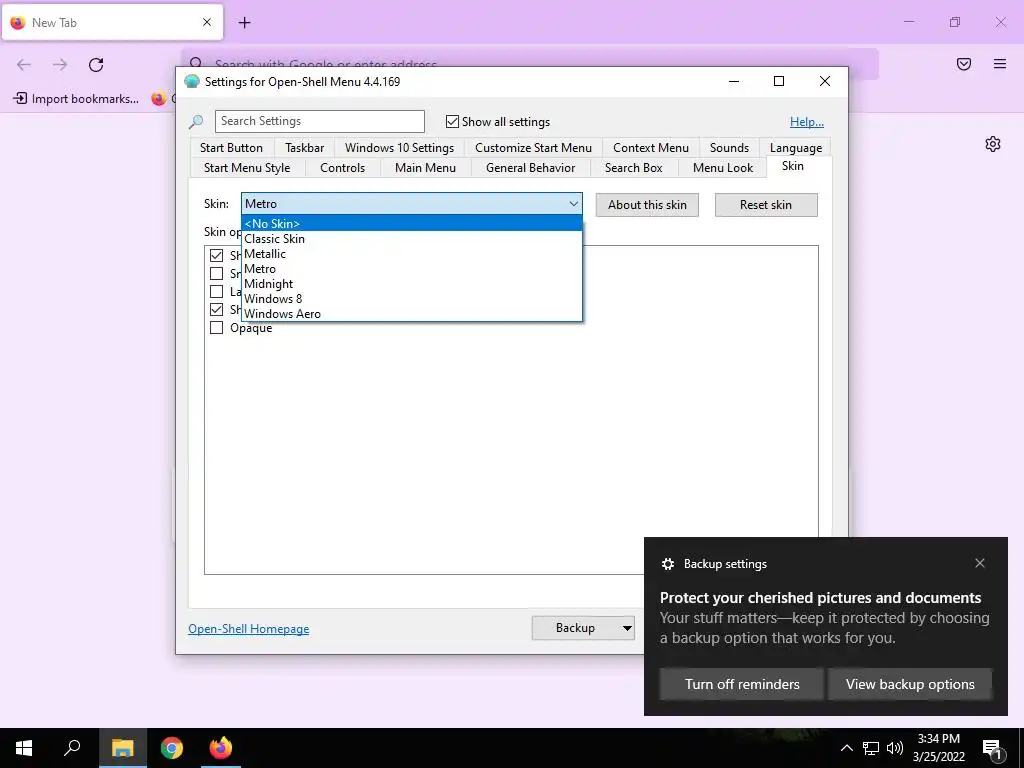Choose Midnight from the skin list
Screen dimensions: 1024x768
point(411,283)
